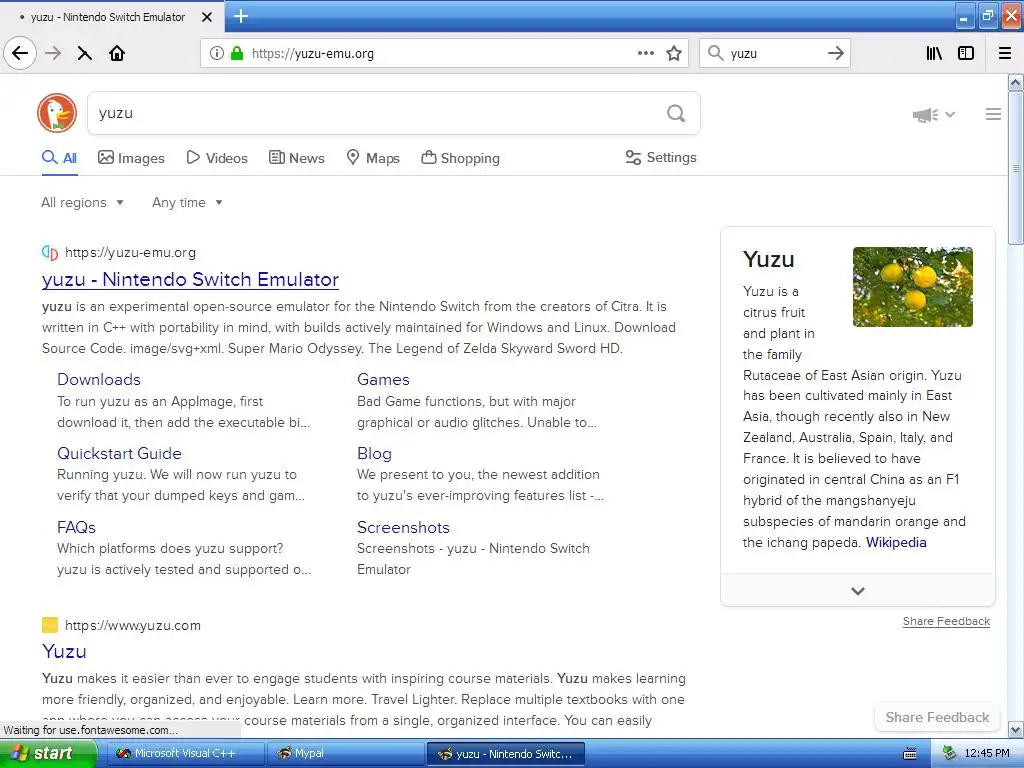
Task: Click the floating Share Feedback button
Action: pyautogui.click(x=937, y=717)
